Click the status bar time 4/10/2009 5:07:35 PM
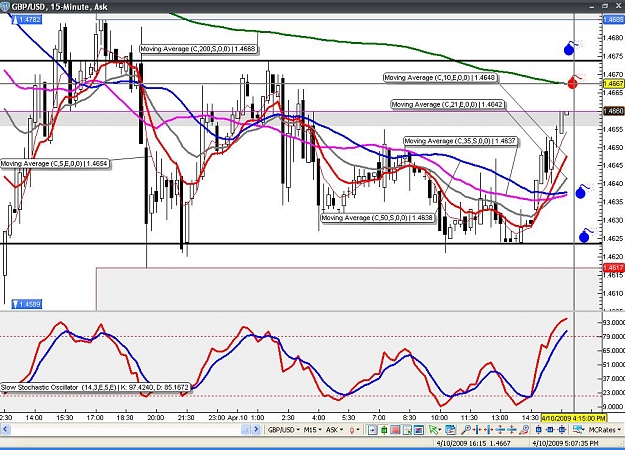 coord(565,443)
